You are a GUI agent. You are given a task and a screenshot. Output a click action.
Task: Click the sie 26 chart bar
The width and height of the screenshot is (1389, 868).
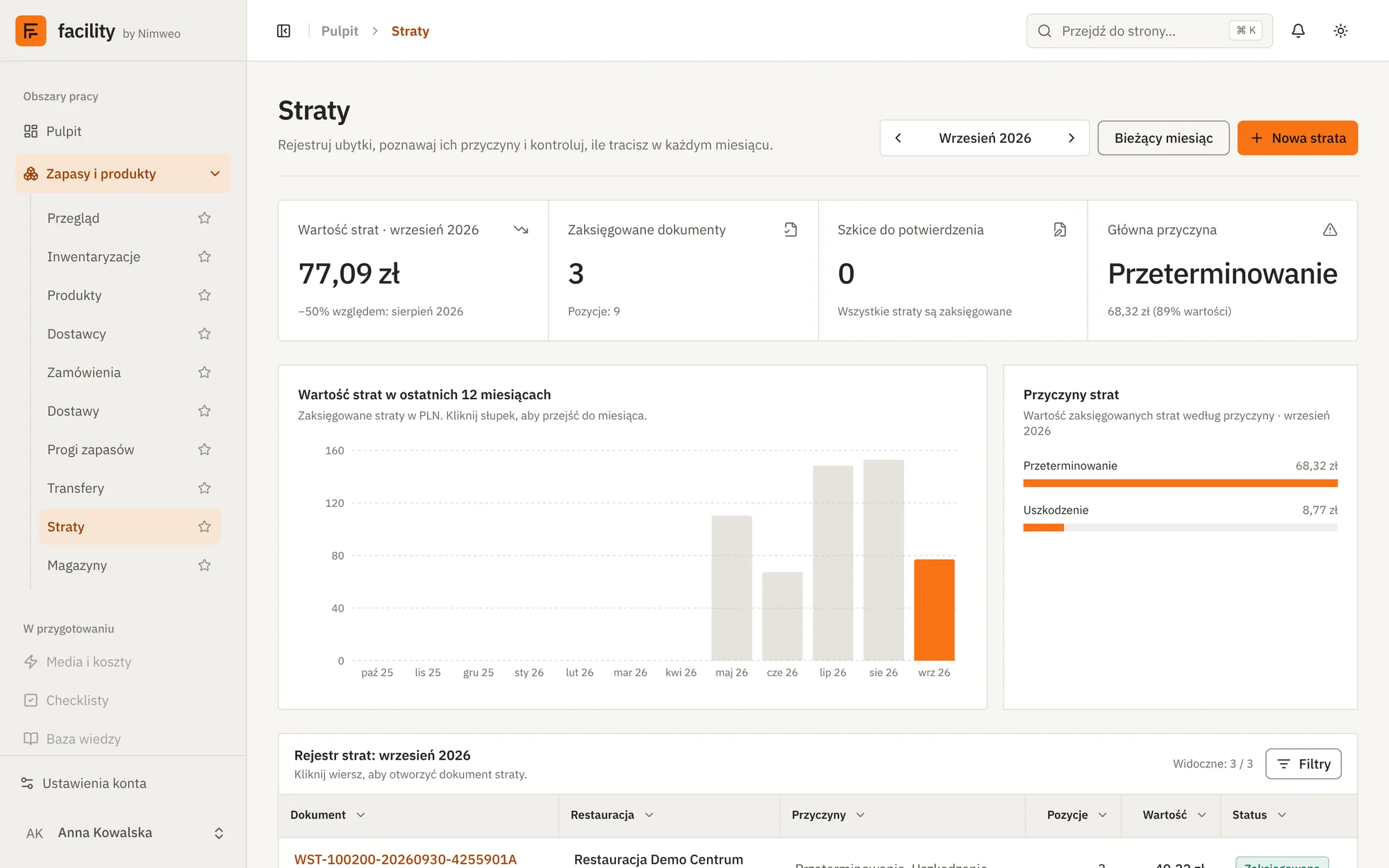[x=883, y=560]
